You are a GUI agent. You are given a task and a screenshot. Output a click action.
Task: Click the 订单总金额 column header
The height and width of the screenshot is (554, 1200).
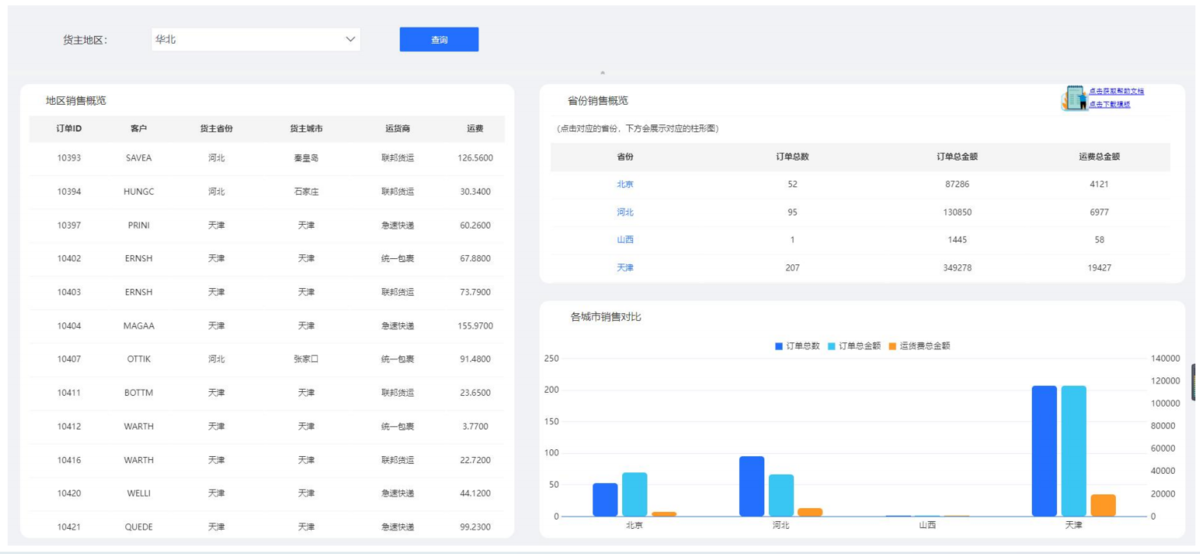[x=957, y=157]
